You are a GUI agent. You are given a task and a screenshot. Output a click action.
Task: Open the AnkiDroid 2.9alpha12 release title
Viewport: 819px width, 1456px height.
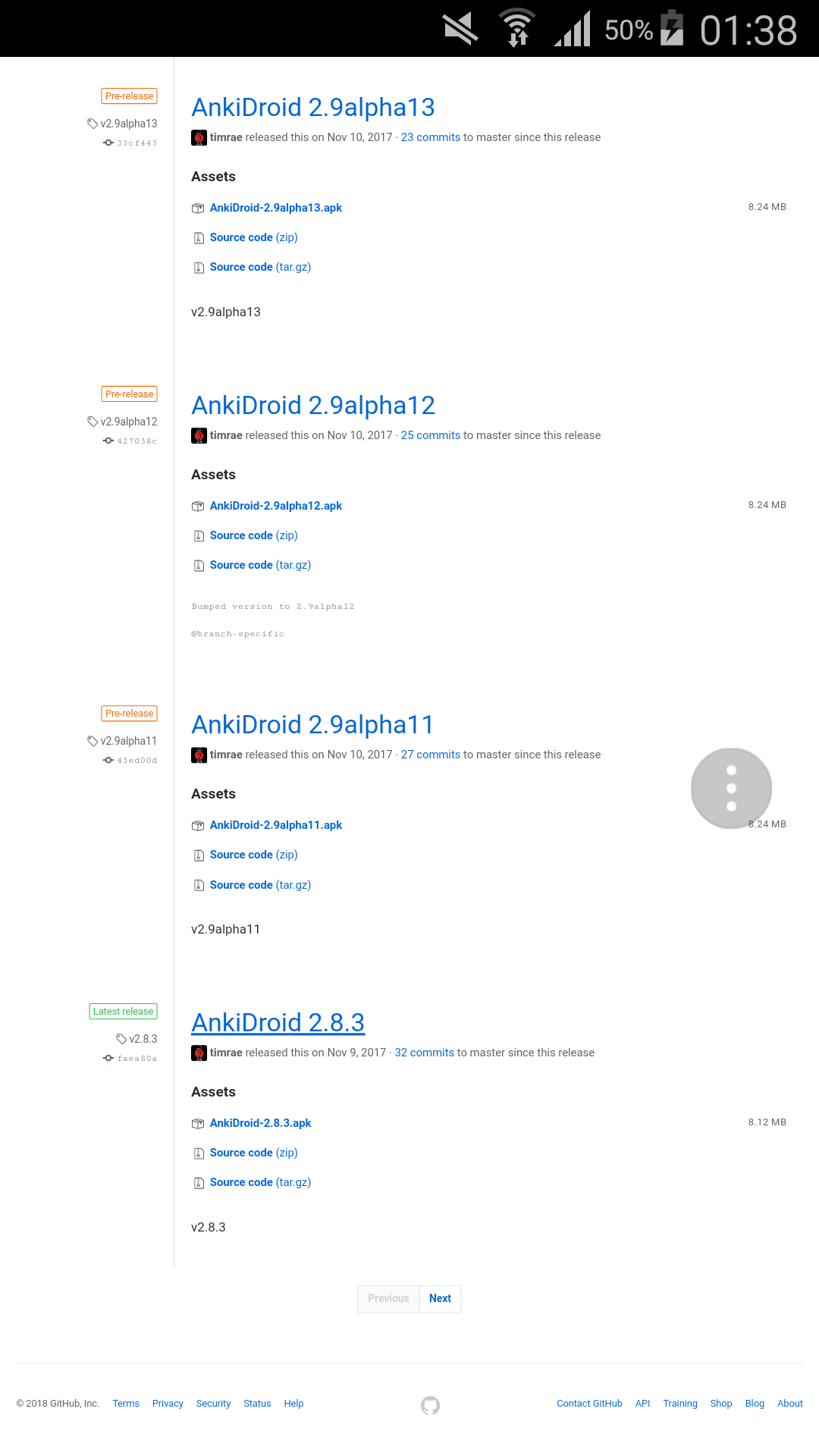313,406
